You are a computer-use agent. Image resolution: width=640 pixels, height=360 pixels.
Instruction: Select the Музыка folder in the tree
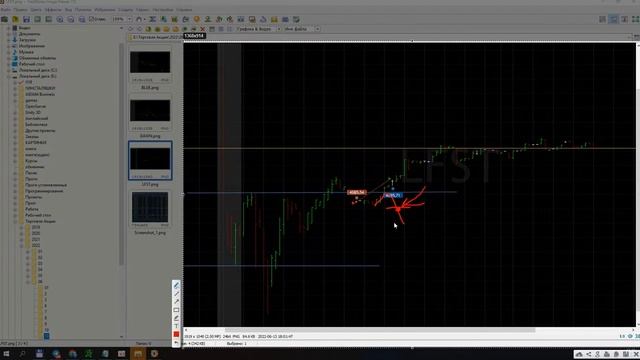pyautogui.click(x=26, y=52)
